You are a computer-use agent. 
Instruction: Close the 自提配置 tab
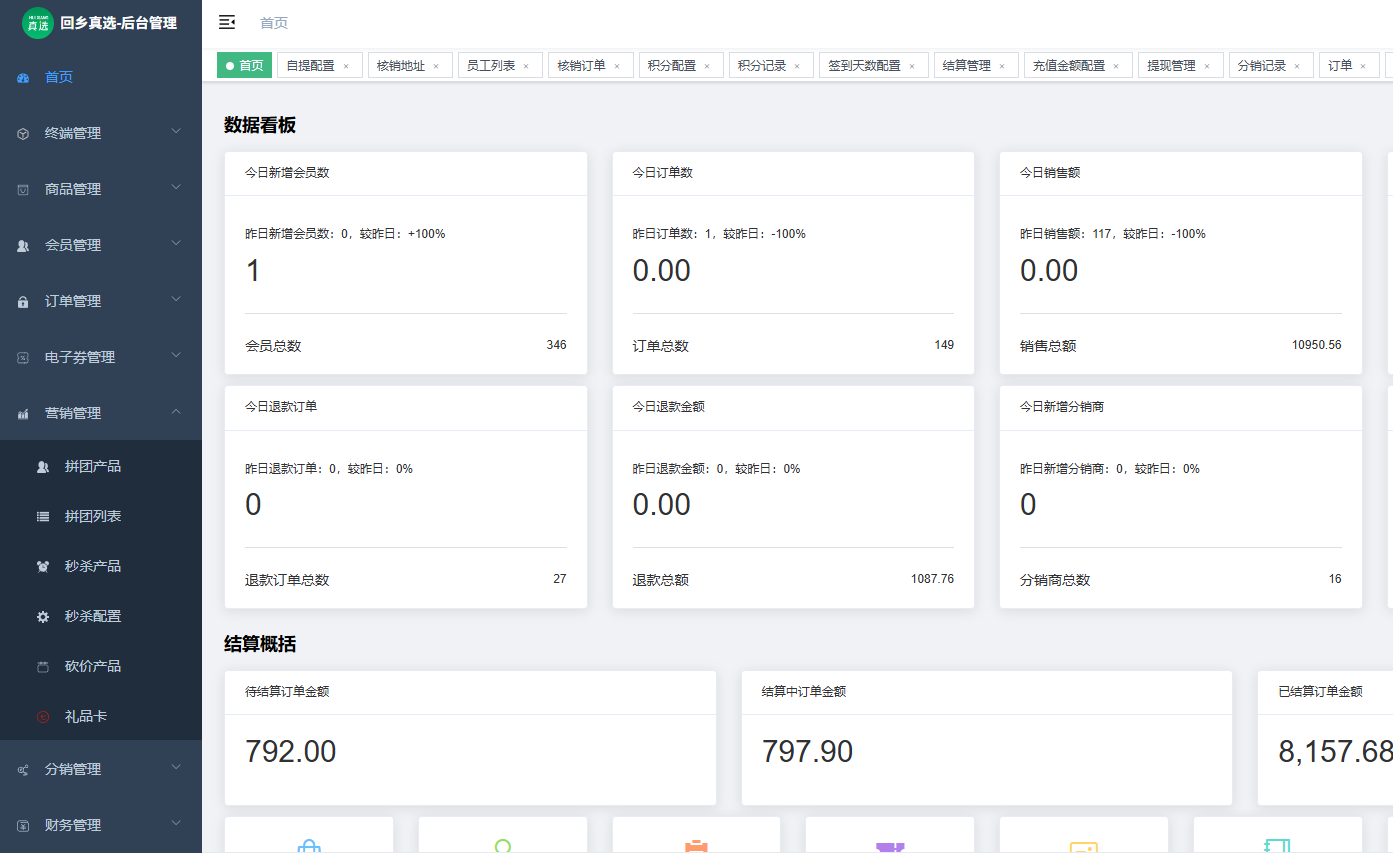[346, 66]
